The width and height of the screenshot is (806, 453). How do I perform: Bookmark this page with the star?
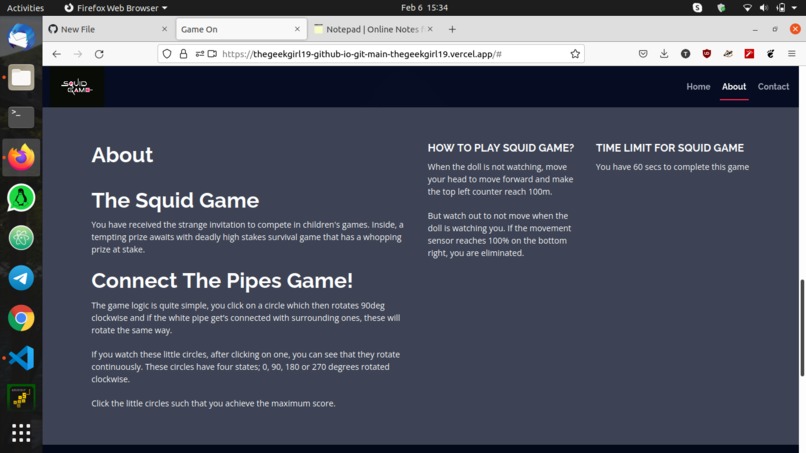[x=575, y=53]
